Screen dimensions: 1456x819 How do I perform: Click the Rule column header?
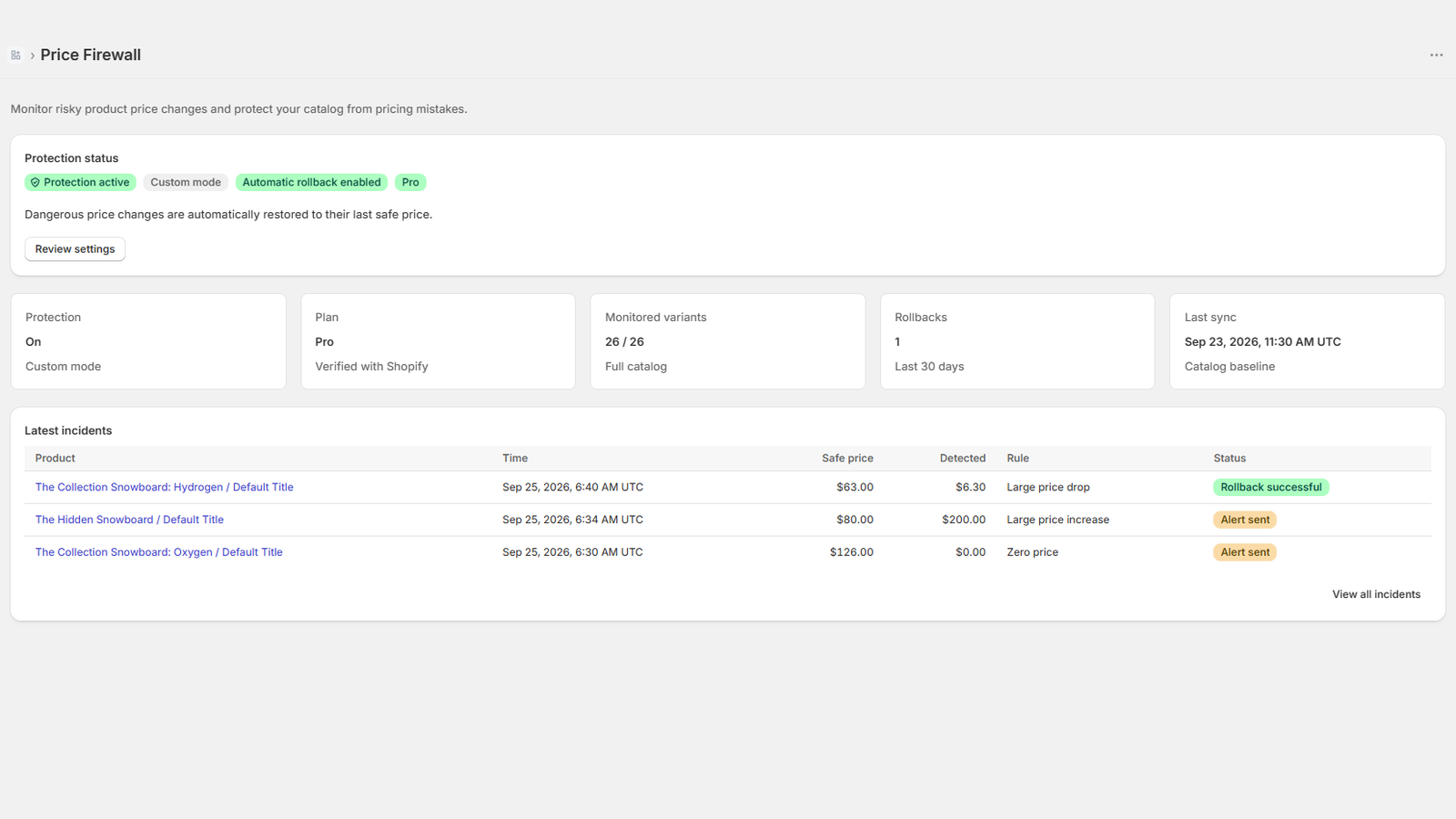coord(1017,459)
